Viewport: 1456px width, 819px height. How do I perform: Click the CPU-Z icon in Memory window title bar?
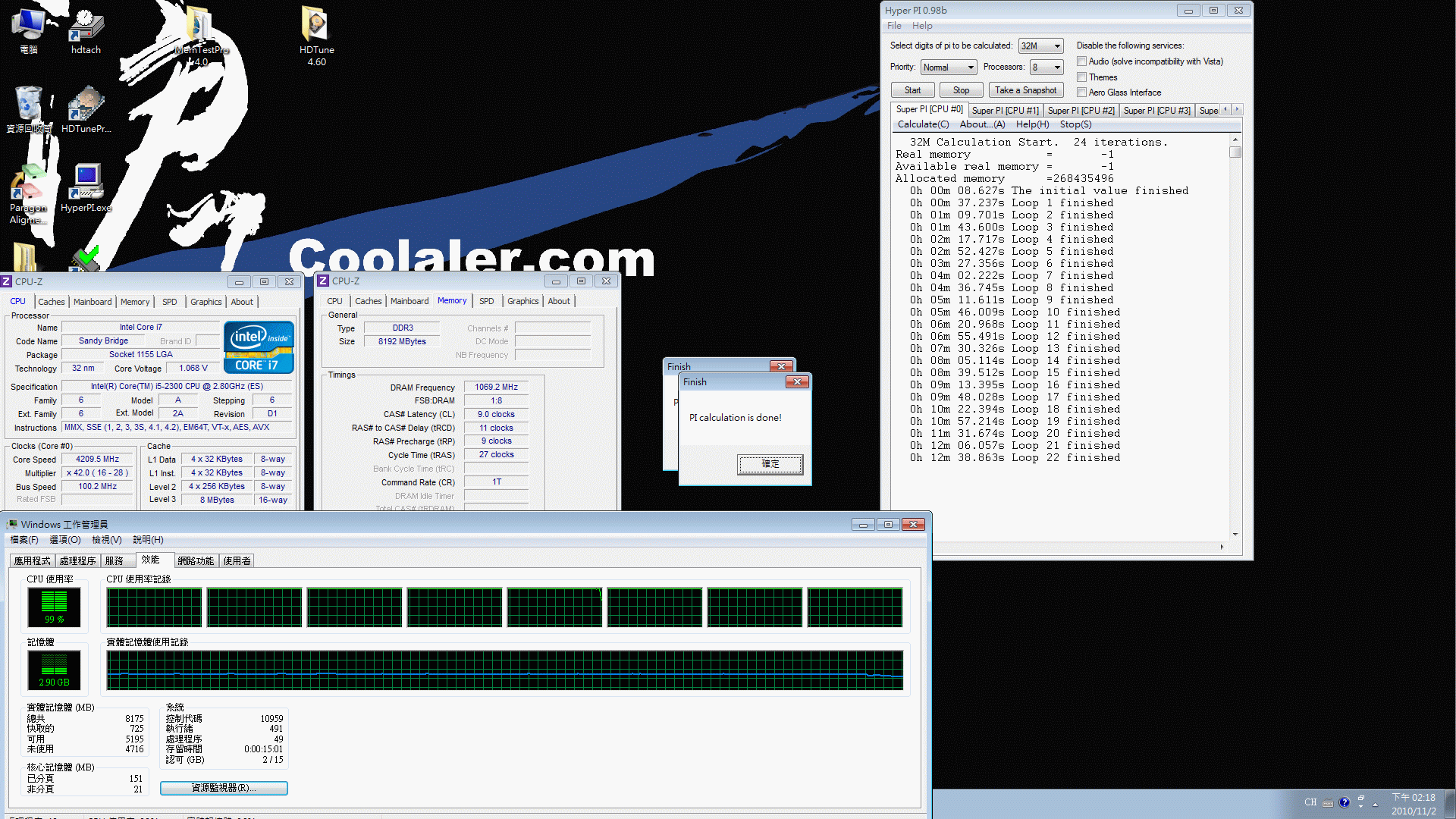click(x=324, y=281)
